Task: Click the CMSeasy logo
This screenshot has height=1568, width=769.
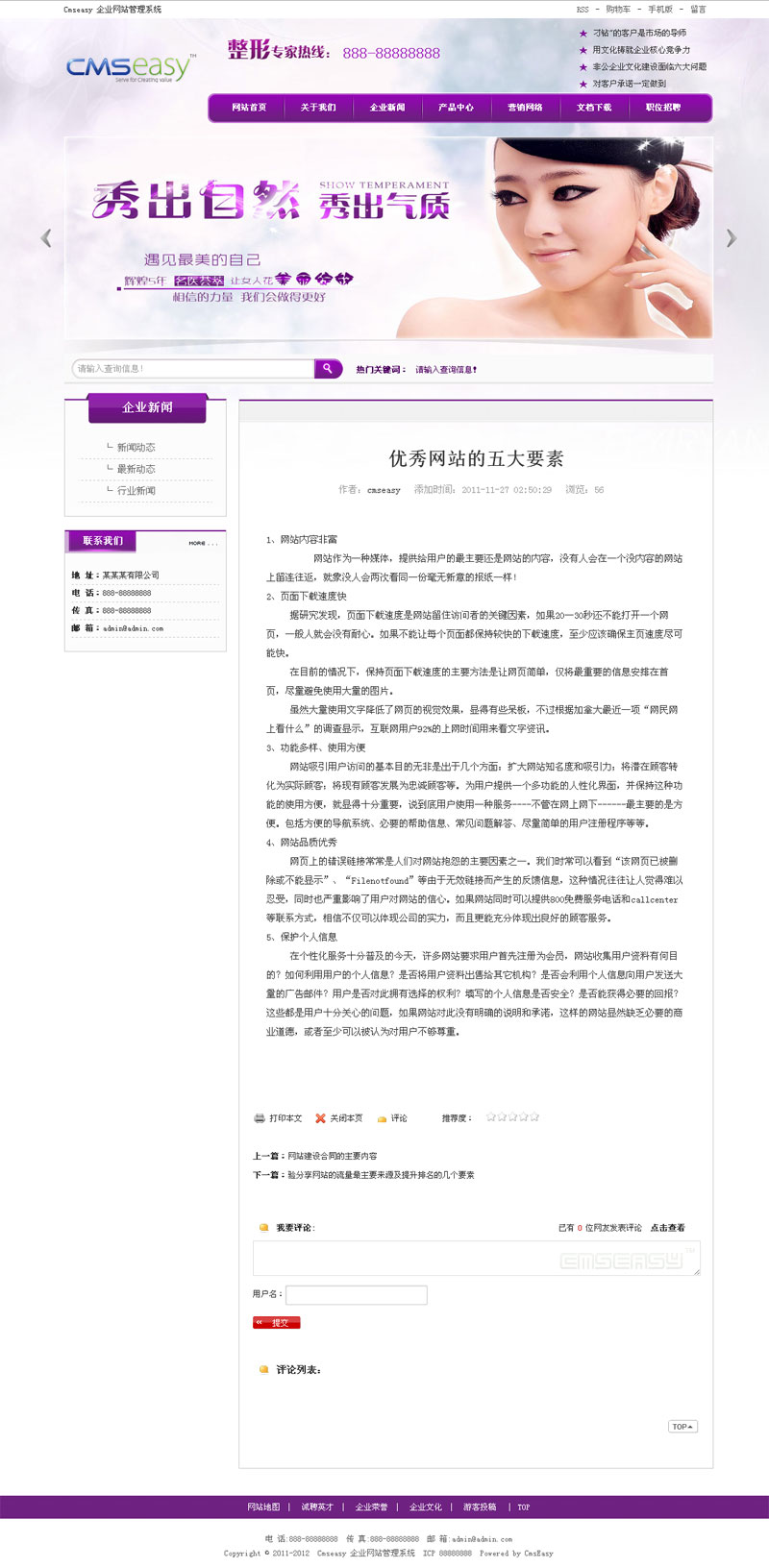Action: click(130, 68)
